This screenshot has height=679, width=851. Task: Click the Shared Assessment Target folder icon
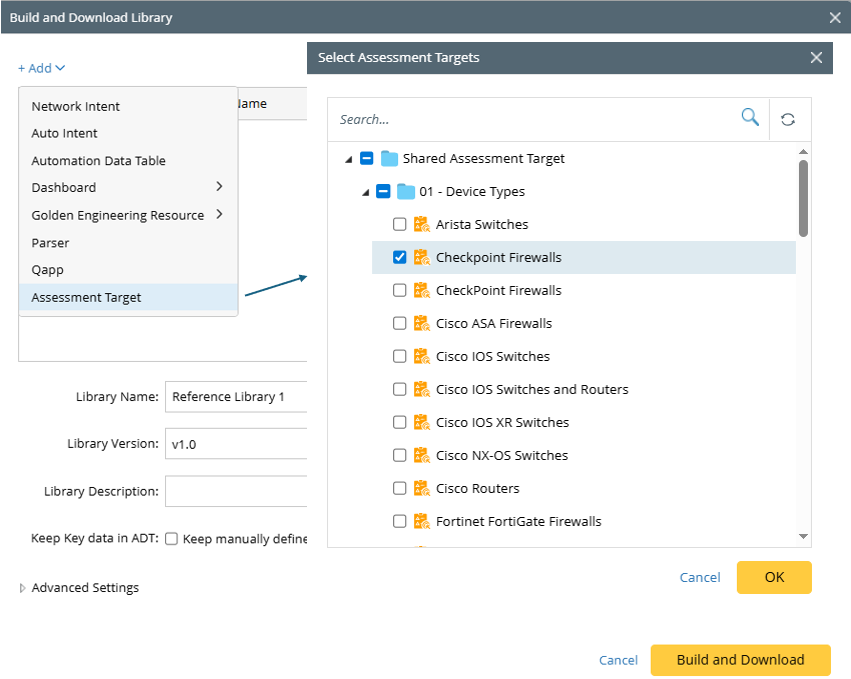pyautogui.click(x=390, y=158)
